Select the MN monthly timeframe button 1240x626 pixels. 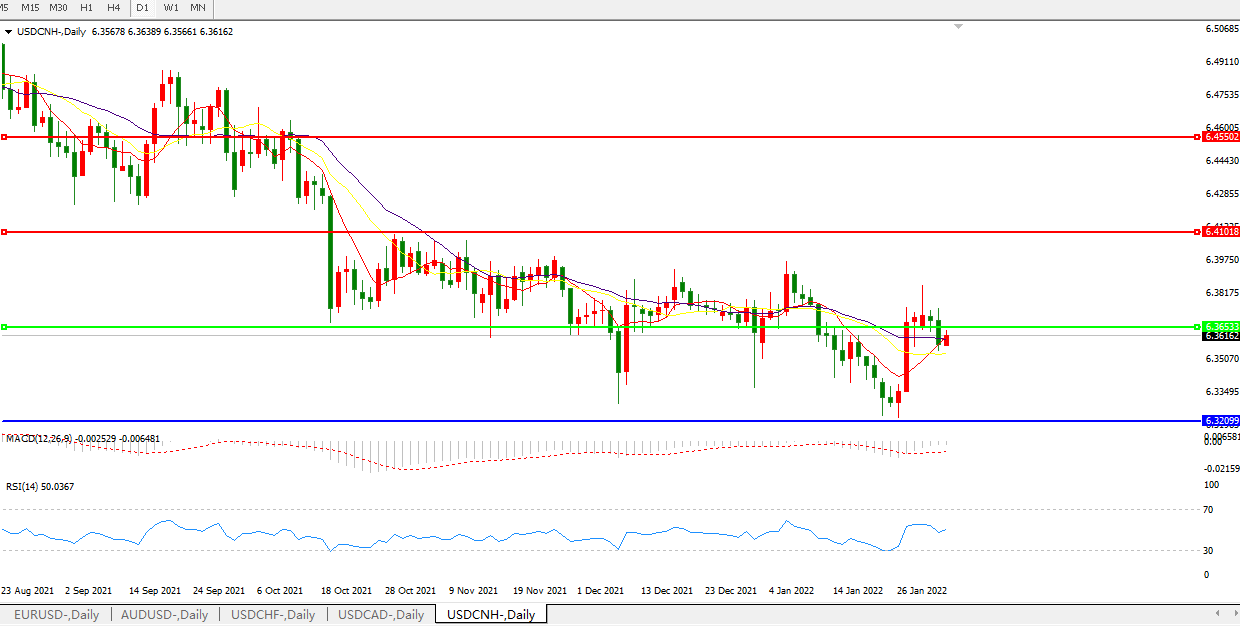pyautogui.click(x=198, y=8)
